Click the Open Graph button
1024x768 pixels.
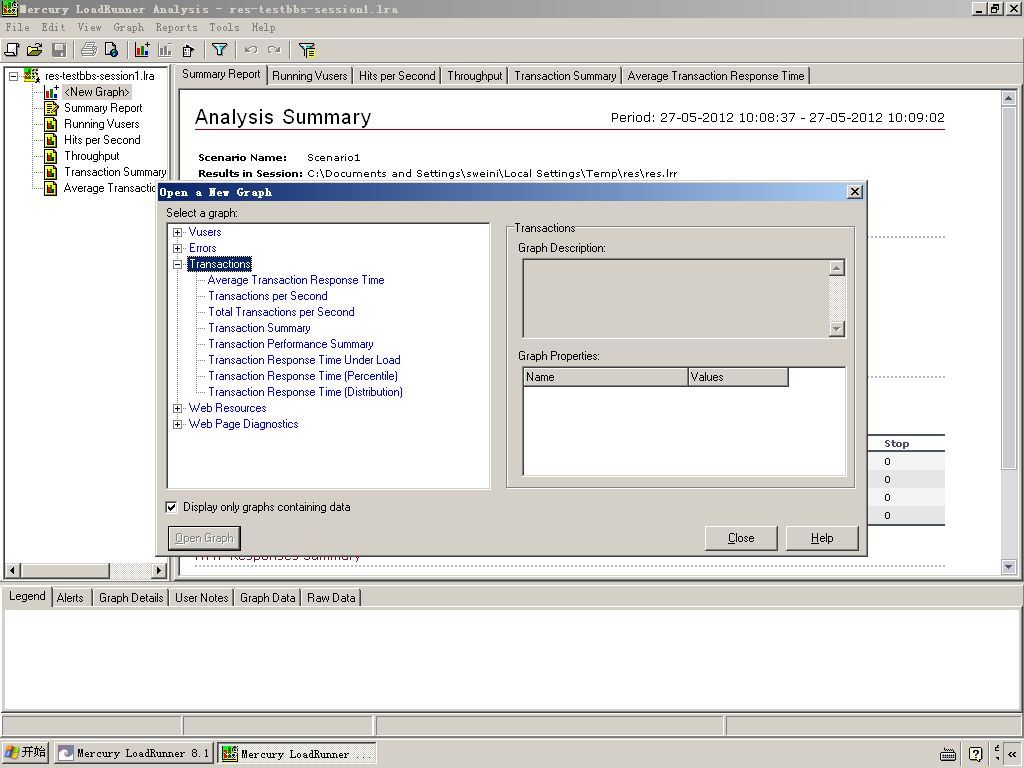tap(204, 538)
